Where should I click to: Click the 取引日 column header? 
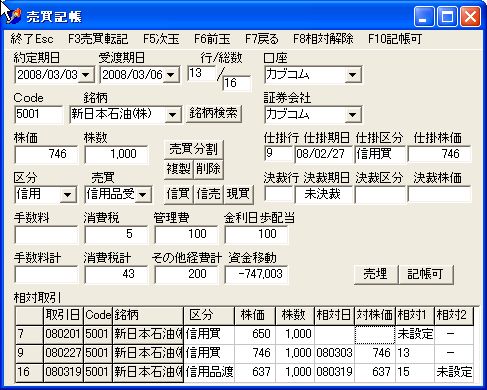[x=63, y=315]
